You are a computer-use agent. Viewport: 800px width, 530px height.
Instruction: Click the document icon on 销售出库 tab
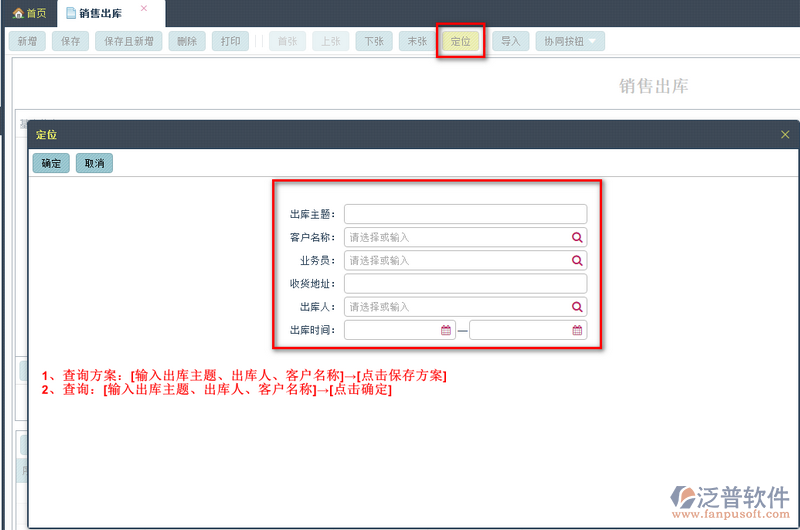tap(71, 13)
